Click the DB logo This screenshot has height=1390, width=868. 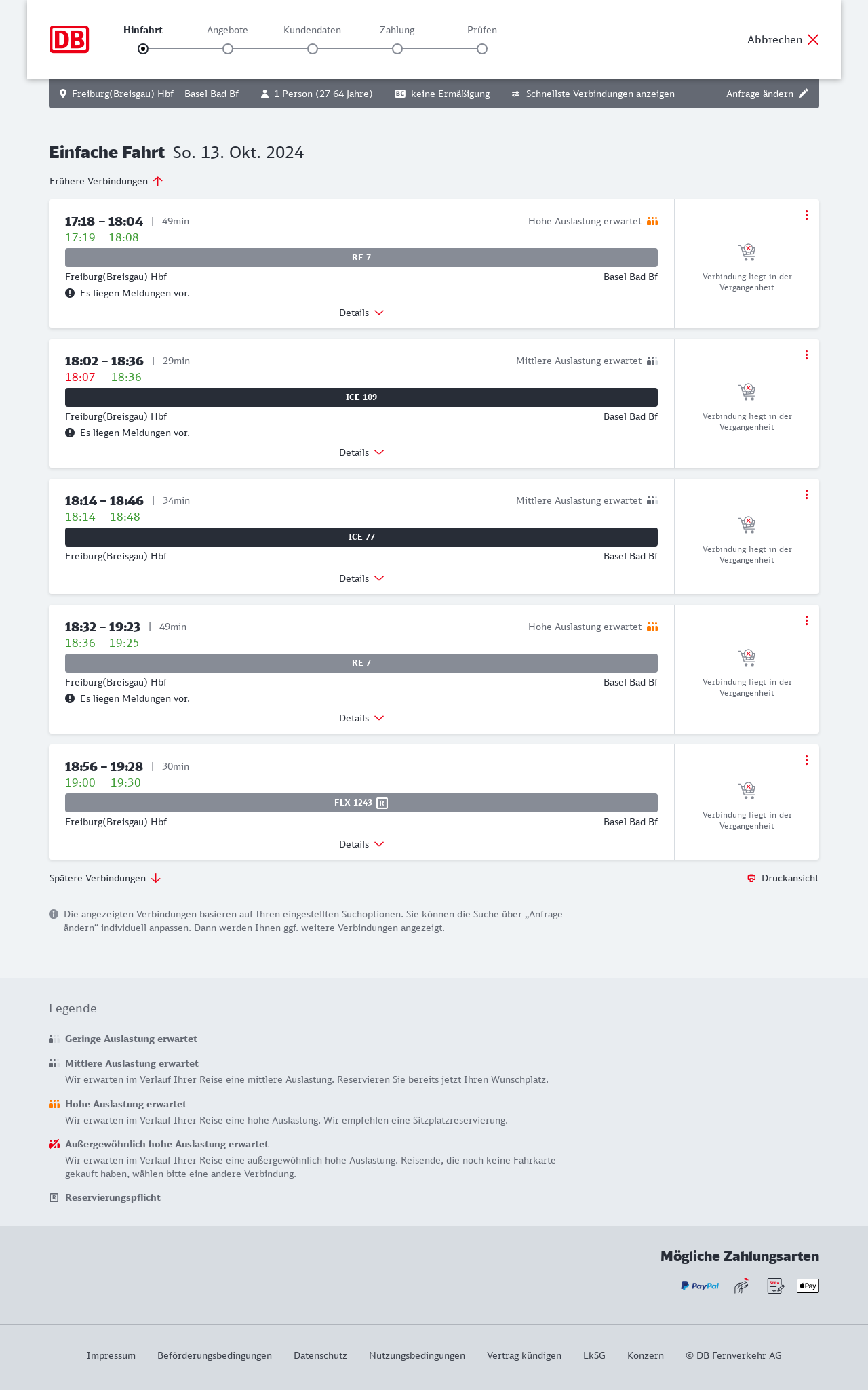[x=69, y=39]
